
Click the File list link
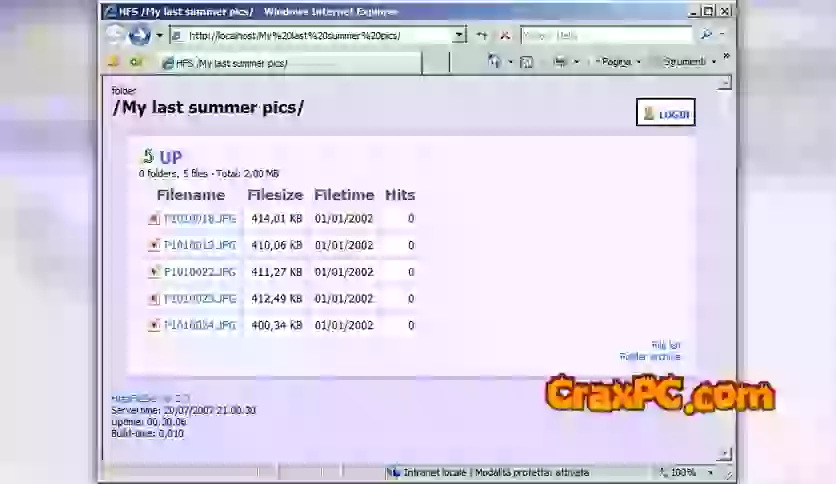[x=665, y=345]
